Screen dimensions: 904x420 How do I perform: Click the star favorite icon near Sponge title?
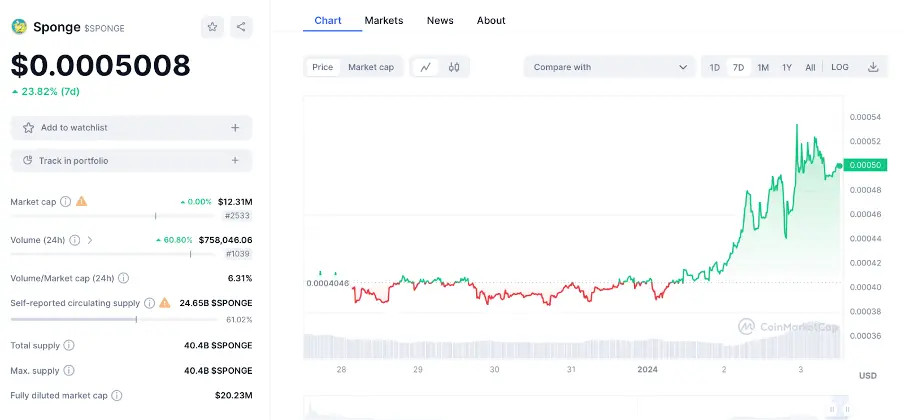[212, 27]
